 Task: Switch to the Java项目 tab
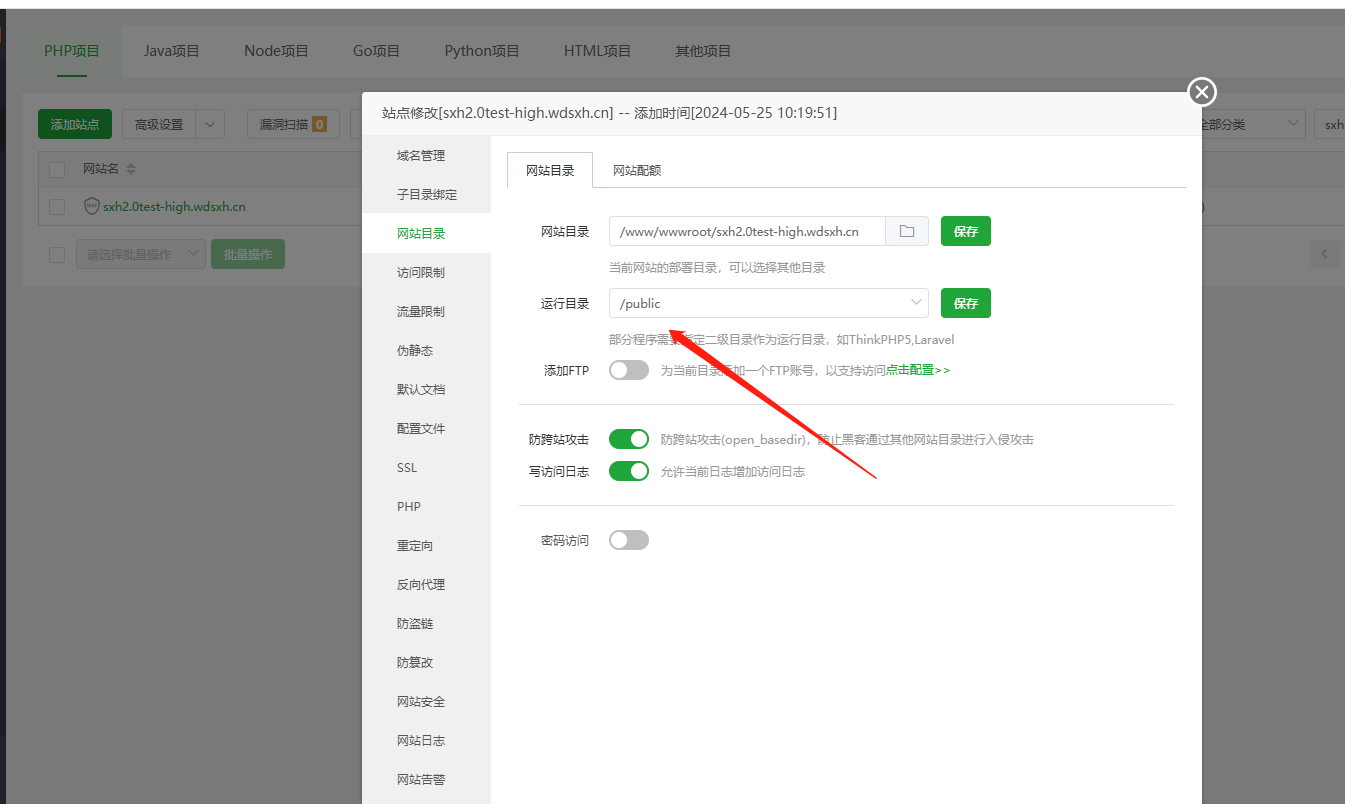click(x=172, y=51)
